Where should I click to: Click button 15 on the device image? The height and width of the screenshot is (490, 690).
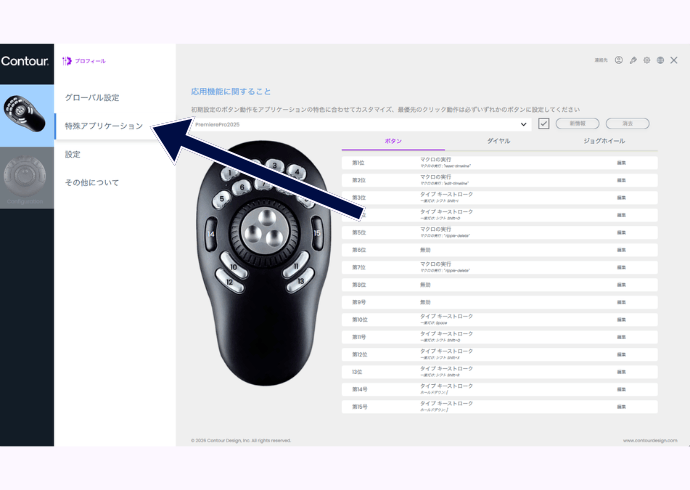pos(316,233)
